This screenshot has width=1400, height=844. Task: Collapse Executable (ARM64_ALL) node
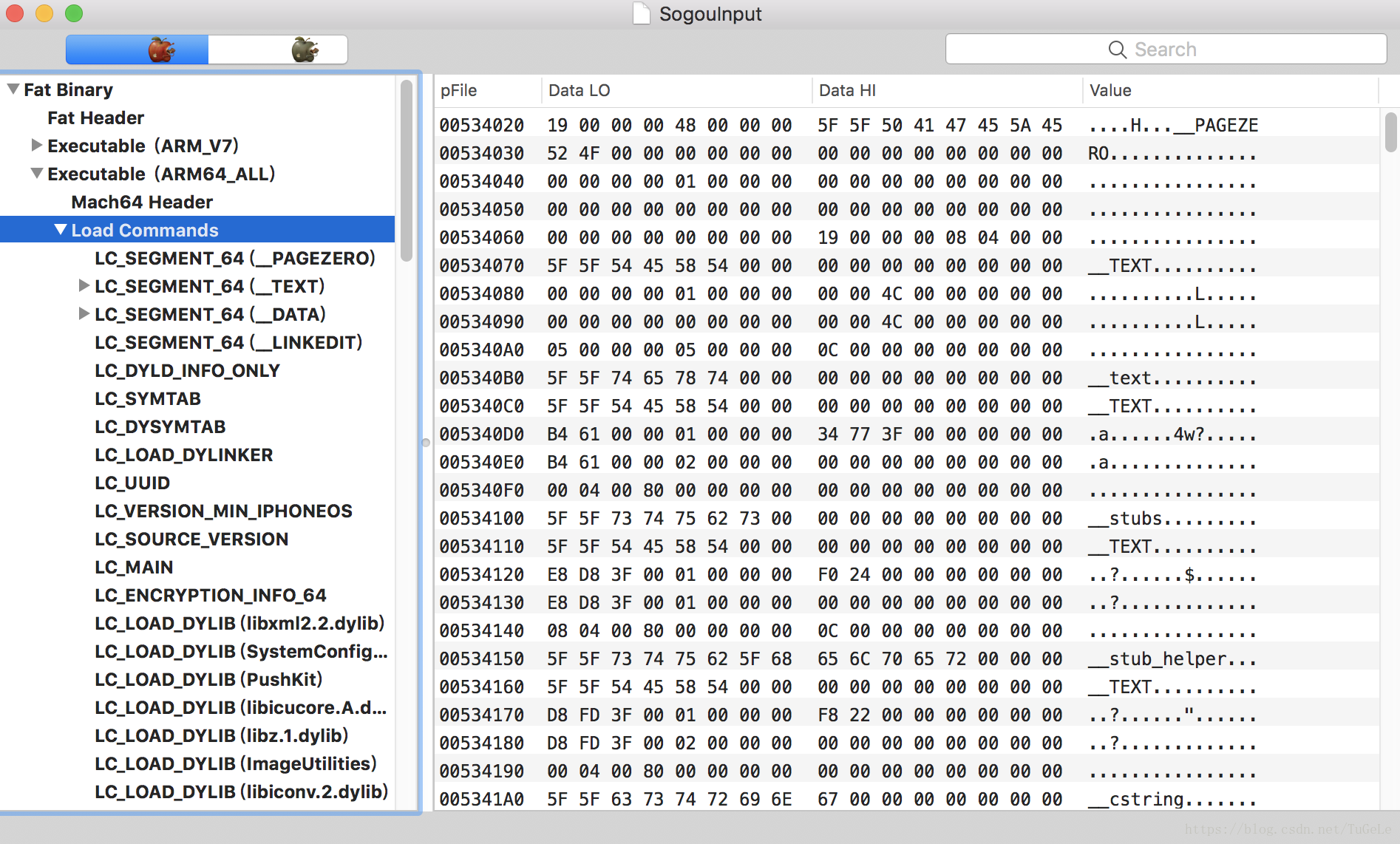click(x=36, y=174)
